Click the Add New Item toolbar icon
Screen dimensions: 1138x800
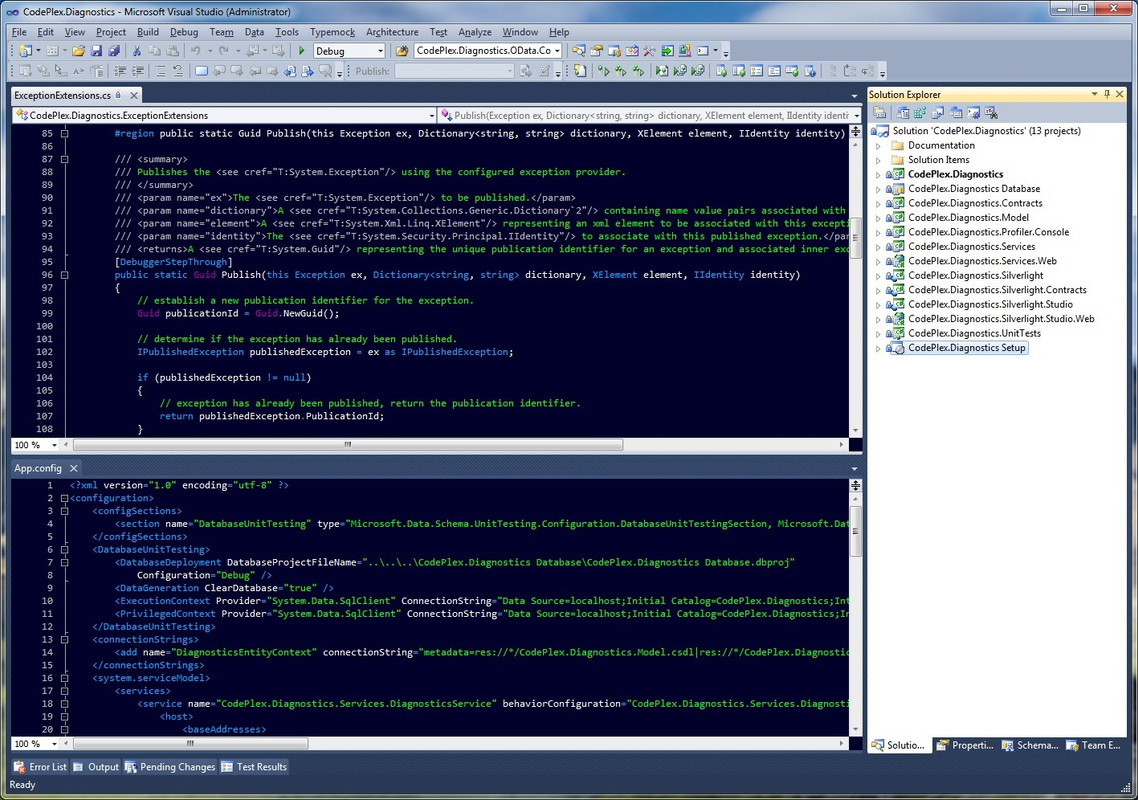(52, 51)
